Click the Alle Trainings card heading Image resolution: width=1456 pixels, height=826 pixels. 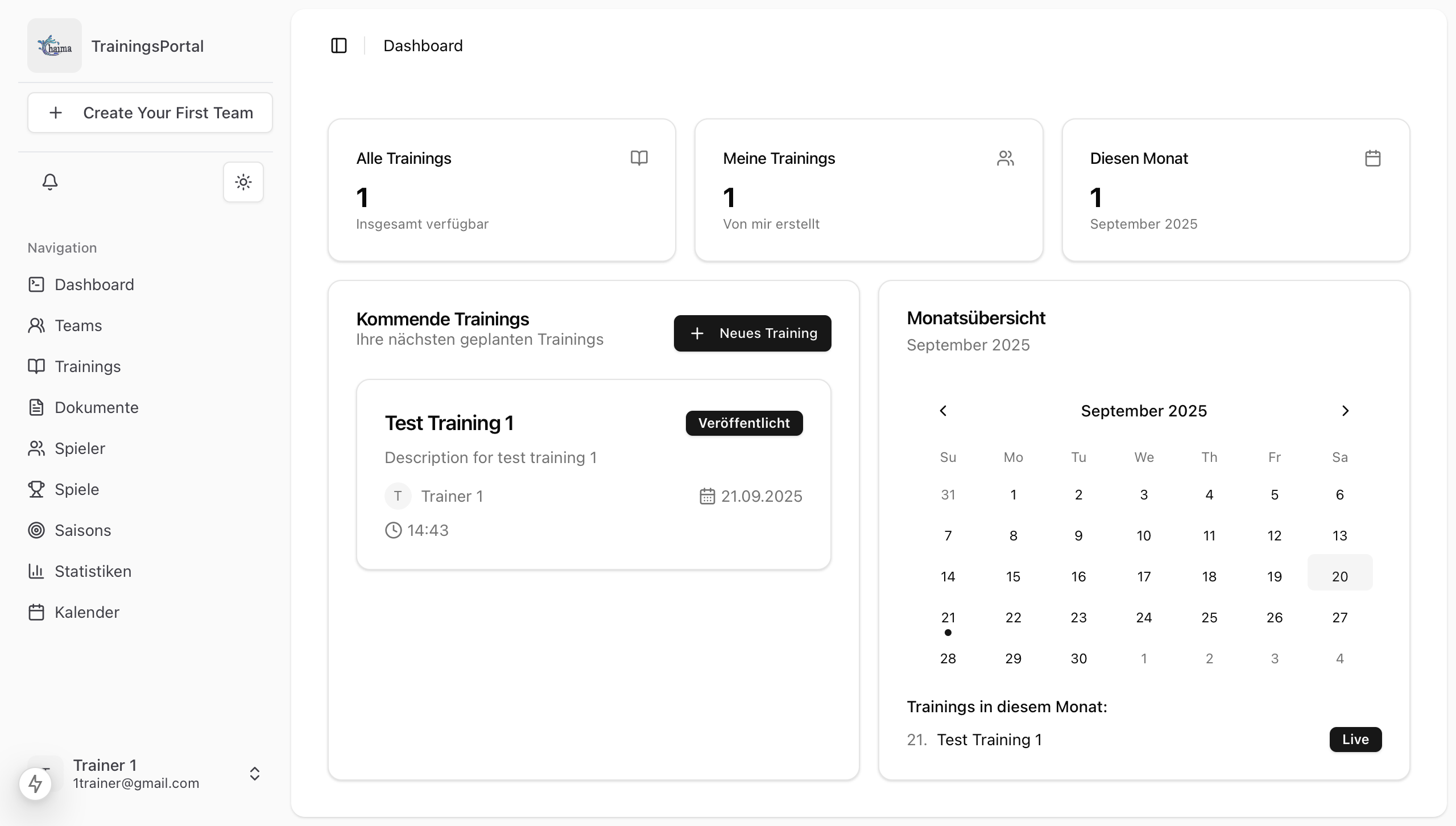404,158
